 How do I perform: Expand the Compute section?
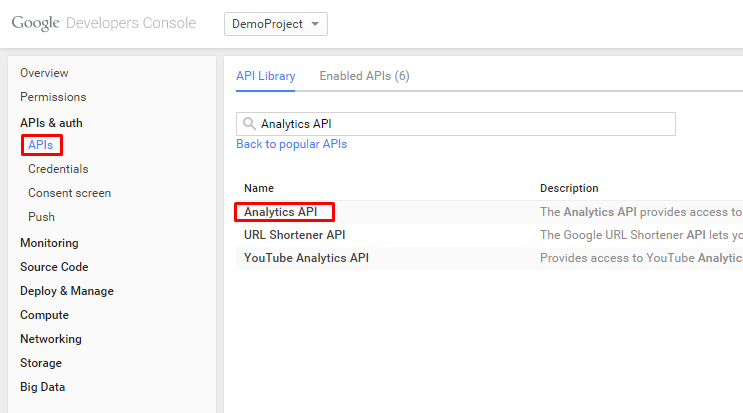(44, 315)
